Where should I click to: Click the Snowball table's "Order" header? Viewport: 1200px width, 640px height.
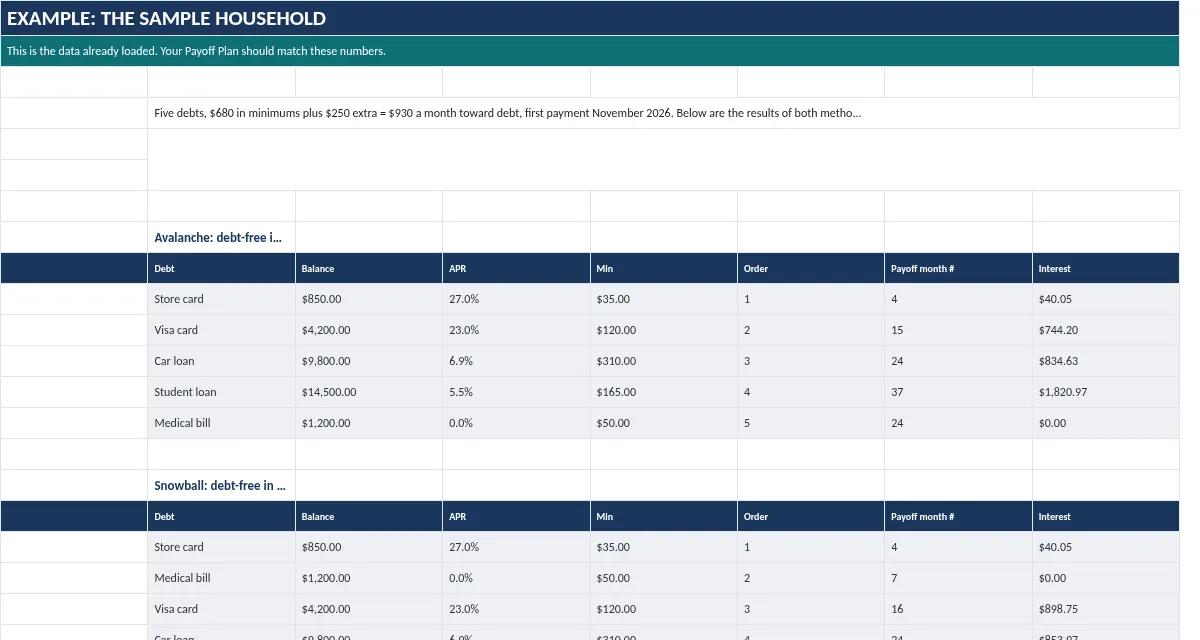[811, 516]
